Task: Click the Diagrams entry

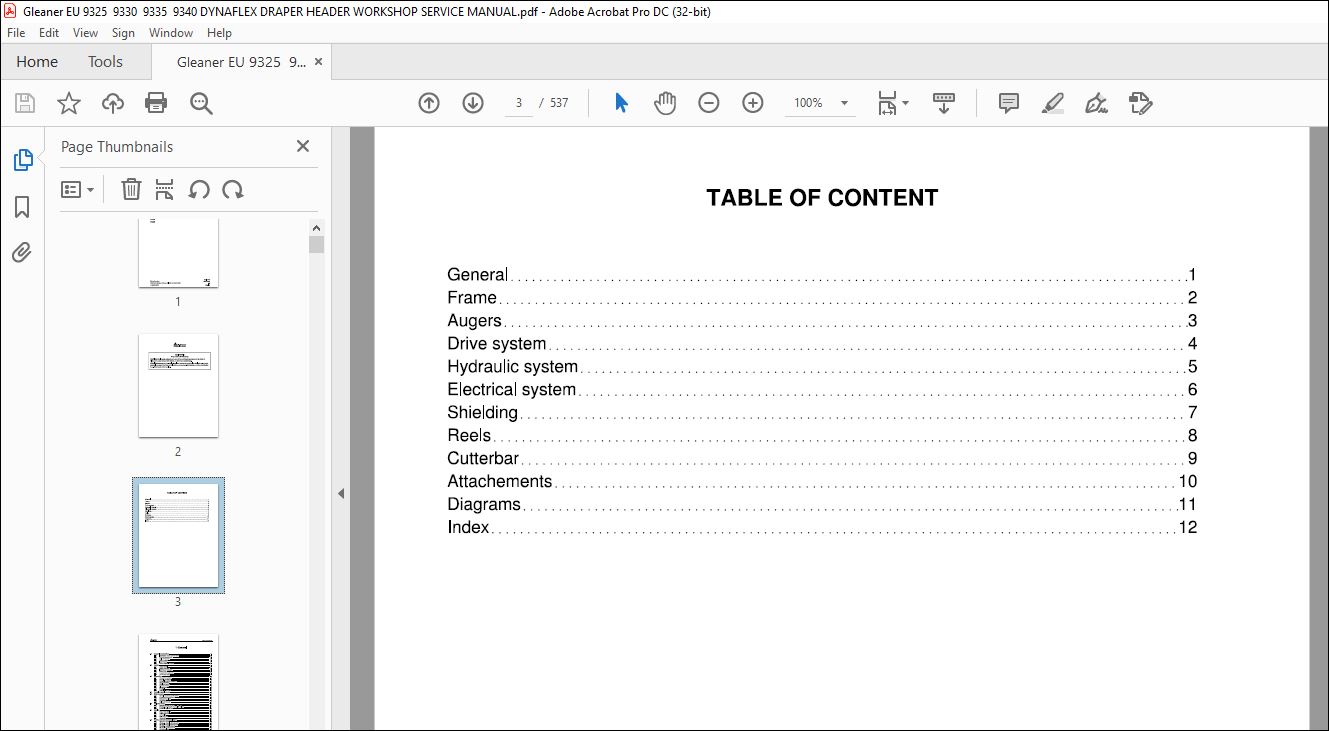Action: click(x=822, y=505)
